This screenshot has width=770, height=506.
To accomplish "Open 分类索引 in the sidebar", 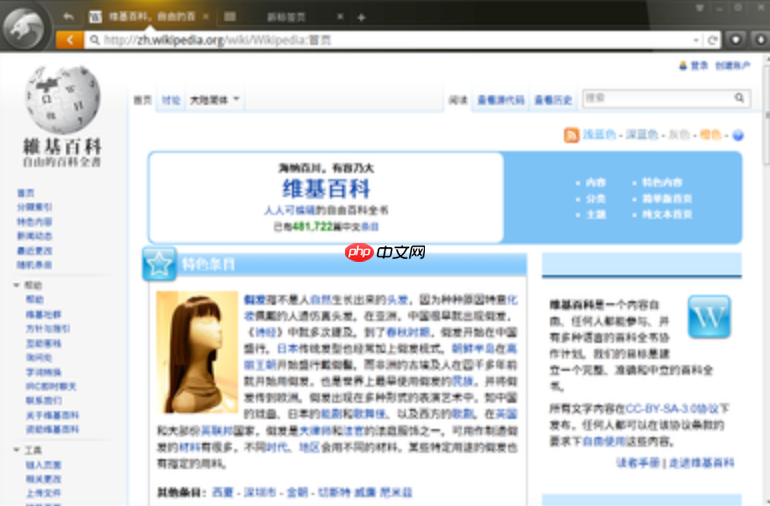I will tap(34, 207).
